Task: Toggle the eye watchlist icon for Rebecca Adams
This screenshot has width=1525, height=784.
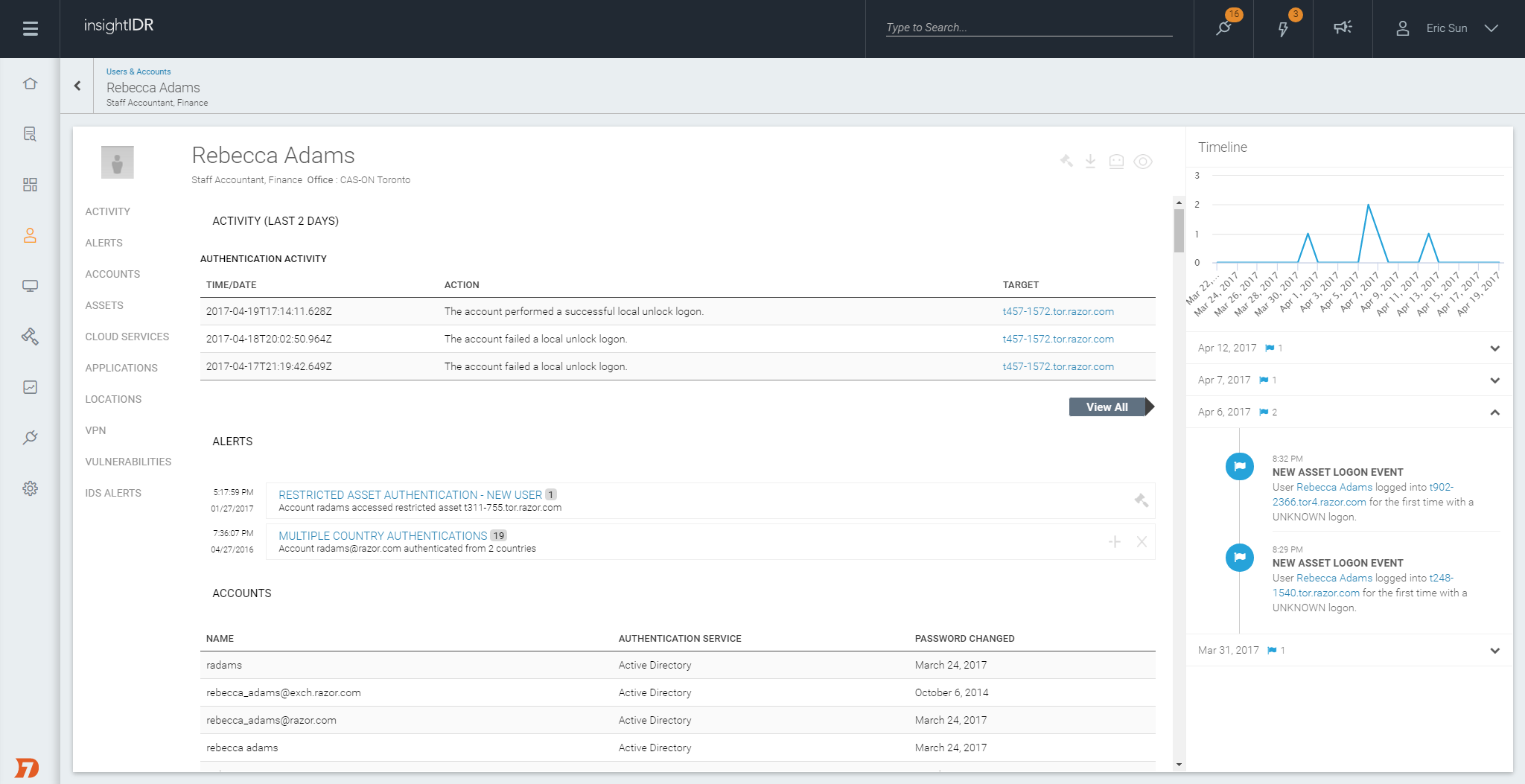Action: 1143,162
